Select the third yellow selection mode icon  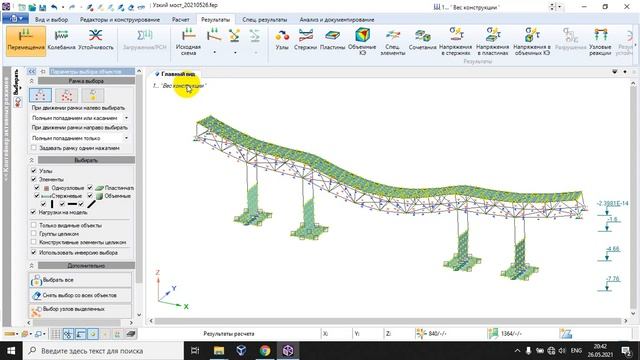coord(93,96)
